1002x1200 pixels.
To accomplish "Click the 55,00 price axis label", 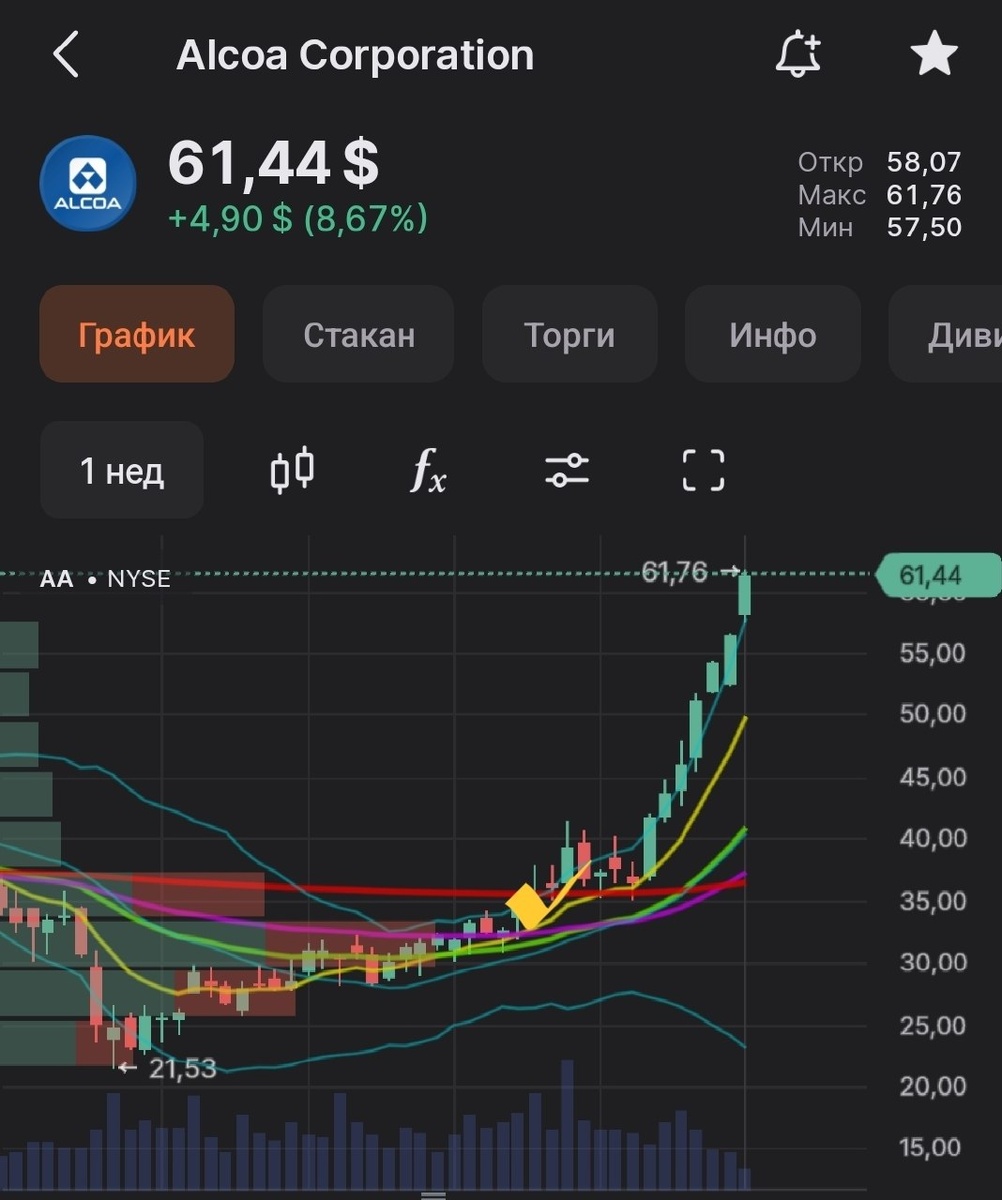I will pyautogui.click(x=933, y=653).
